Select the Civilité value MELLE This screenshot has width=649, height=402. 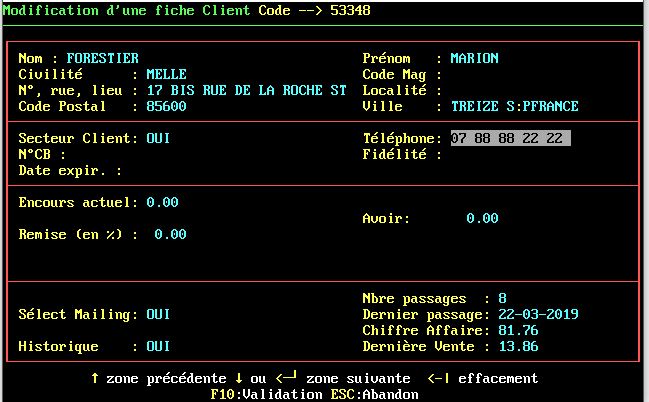pos(166,75)
